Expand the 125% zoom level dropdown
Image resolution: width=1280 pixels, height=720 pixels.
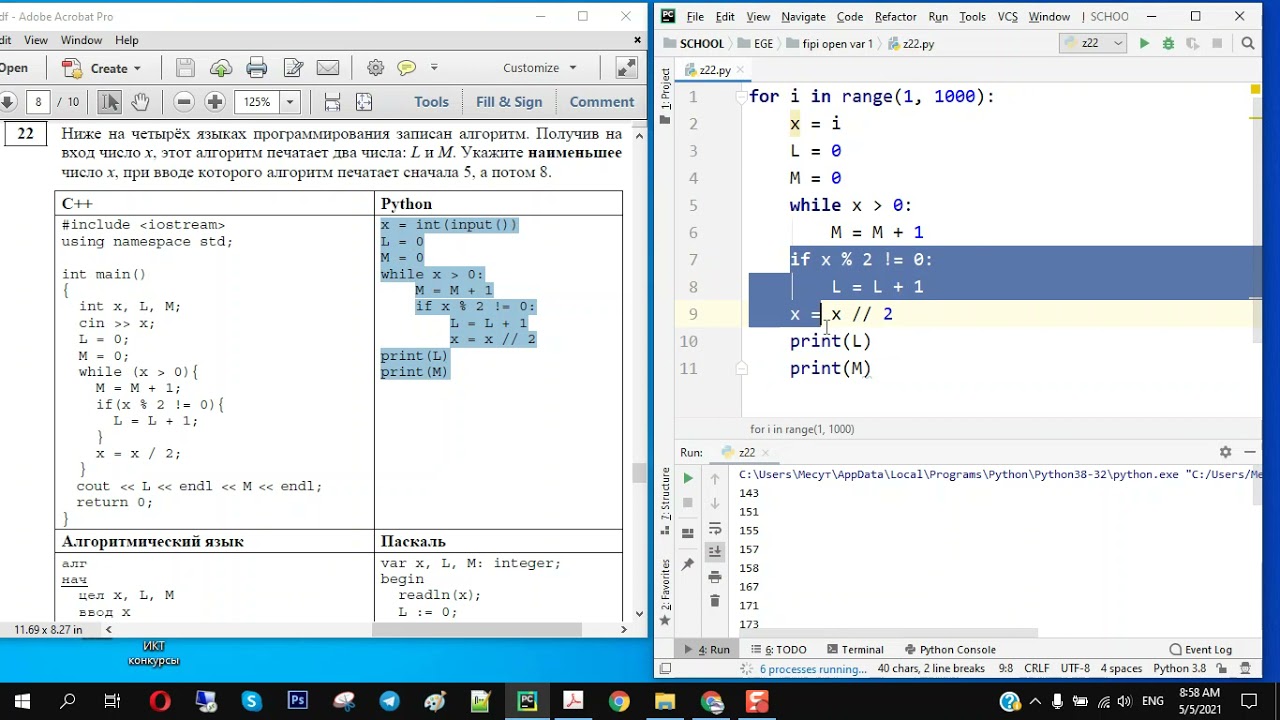pyautogui.click(x=289, y=102)
